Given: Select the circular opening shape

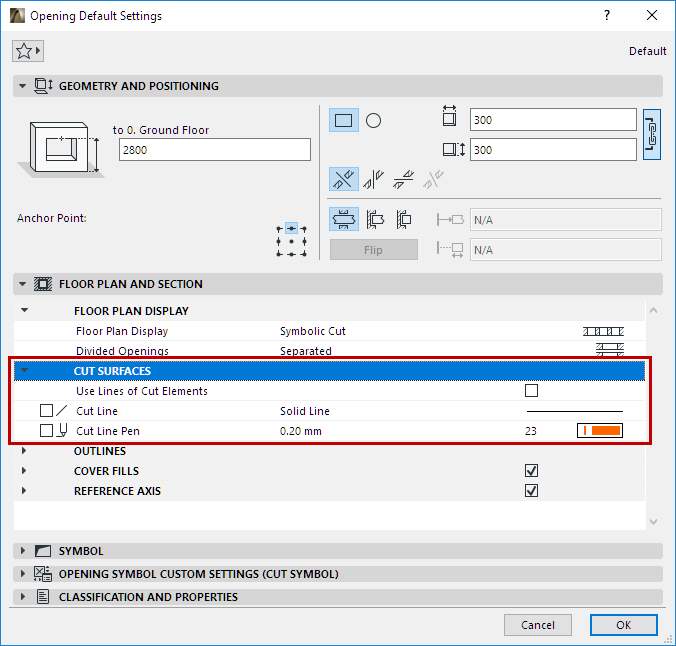Looking at the screenshot, I should 373,120.
